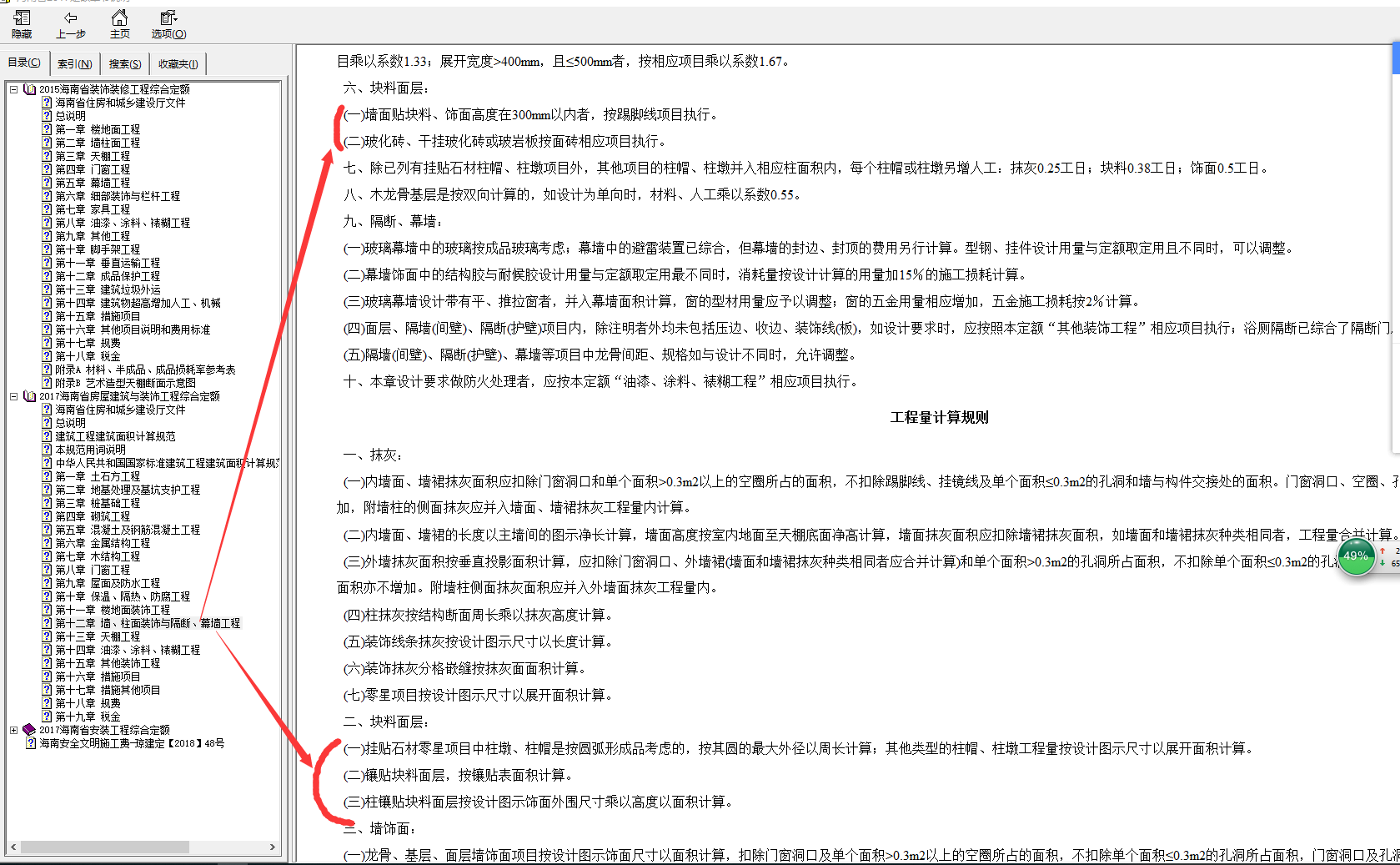1400x865 pixels.
Task: Click the page icon beside 第一章 土石方工程
Action: [x=48, y=476]
